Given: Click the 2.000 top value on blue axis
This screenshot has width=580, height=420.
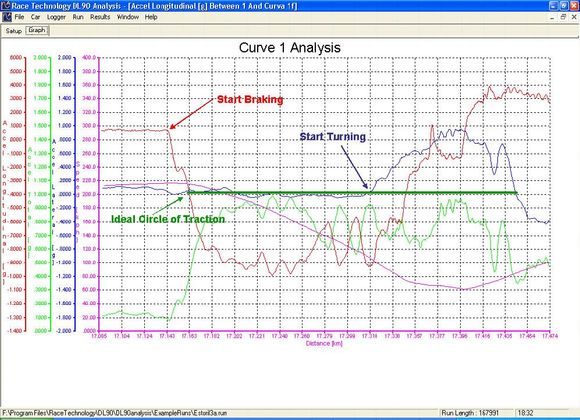Looking at the screenshot, I should pos(65,58).
